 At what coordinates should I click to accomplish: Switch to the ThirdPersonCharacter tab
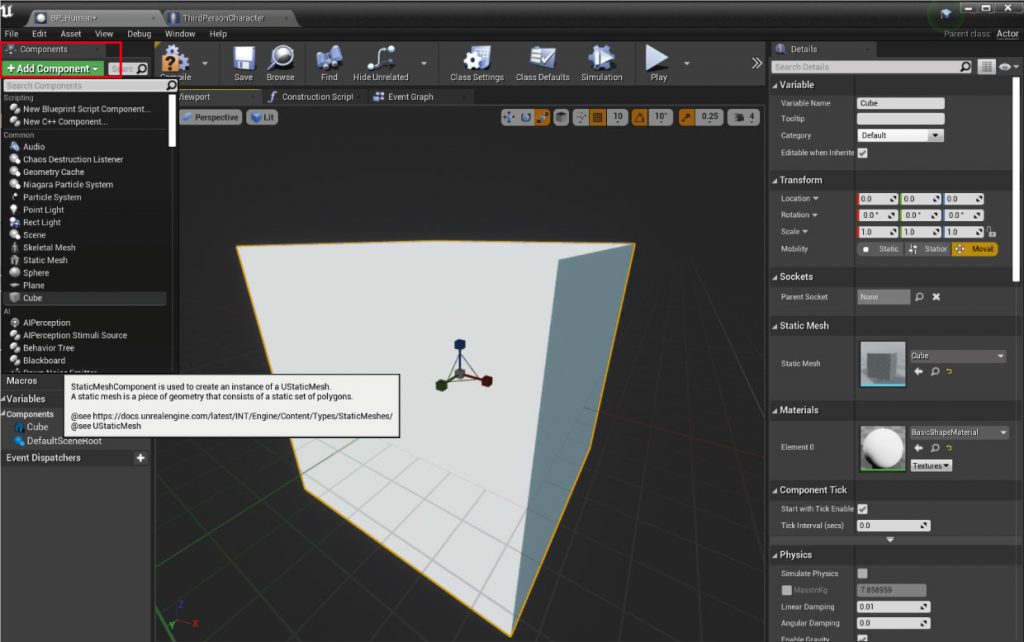tap(223, 18)
